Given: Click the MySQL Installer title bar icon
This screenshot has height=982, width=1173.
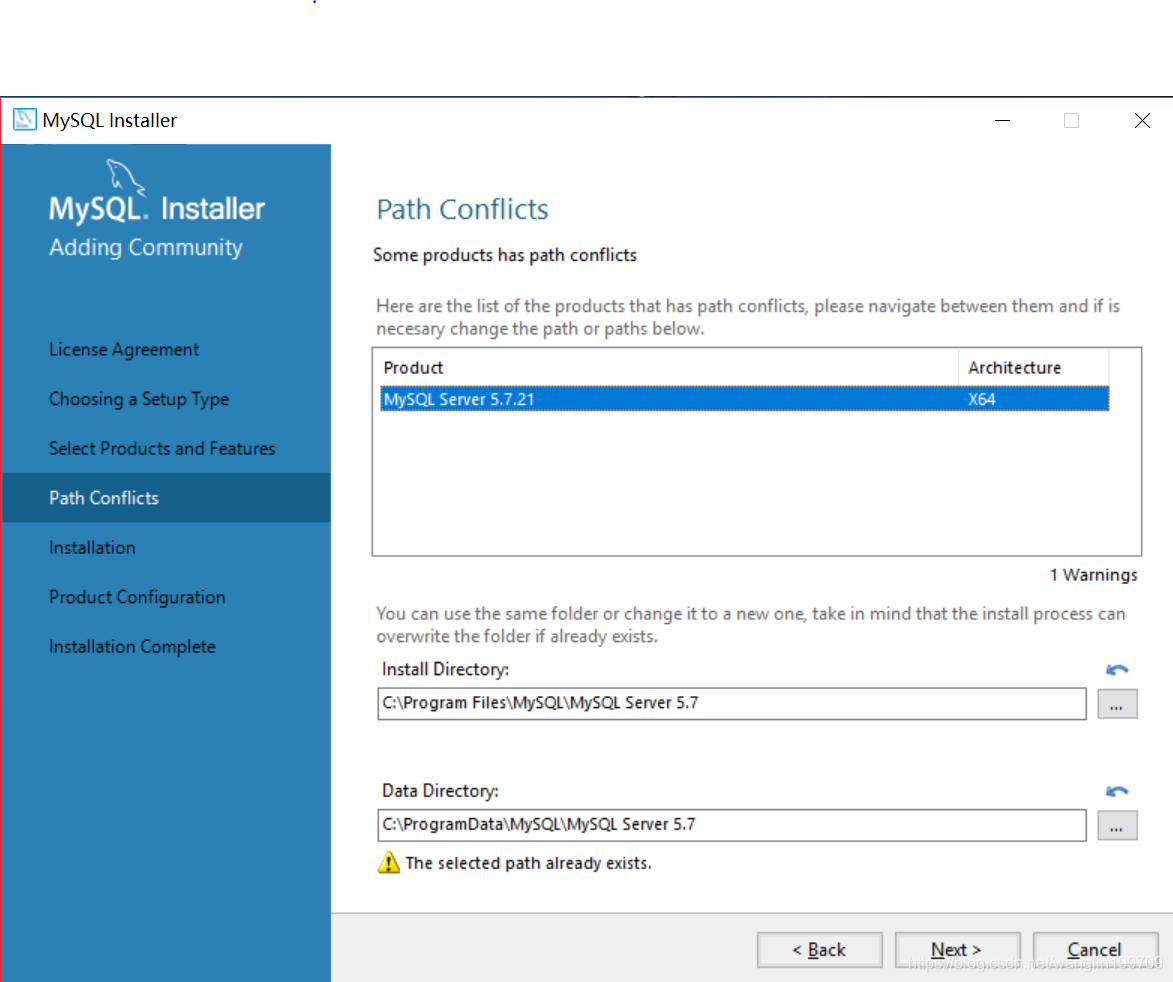Looking at the screenshot, I should click(x=24, y=120).
